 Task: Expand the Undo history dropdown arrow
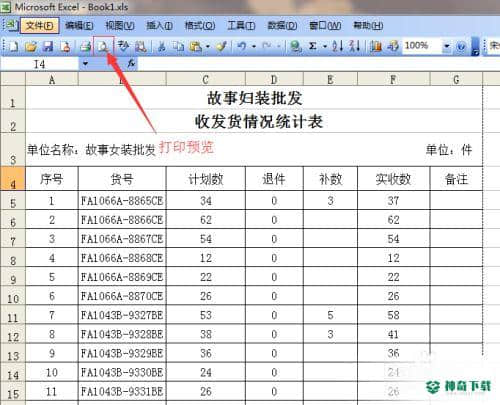pyautogui.click(x=254, y=46)
